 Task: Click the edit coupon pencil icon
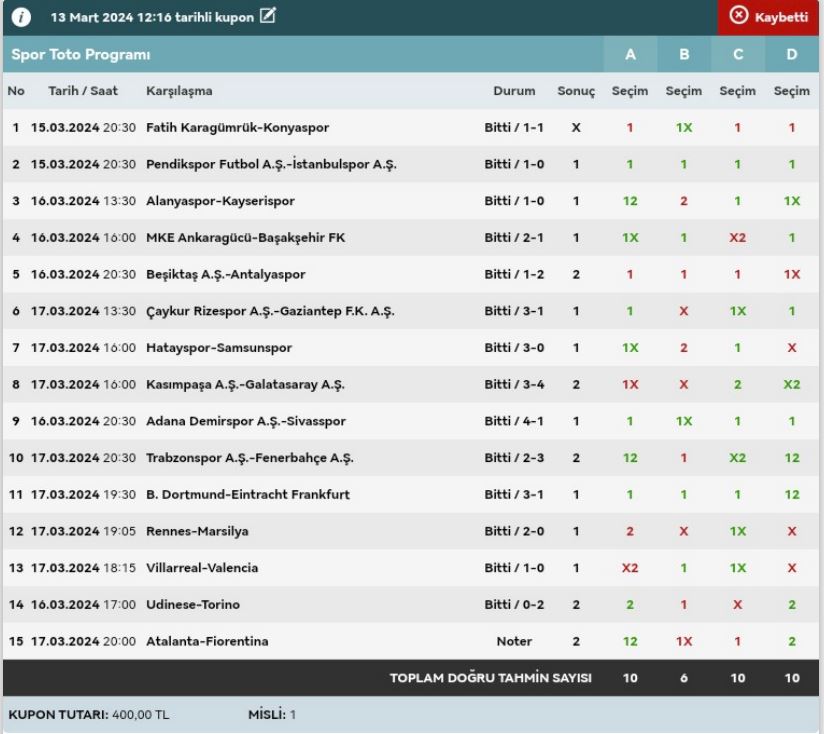pos(267,16)
